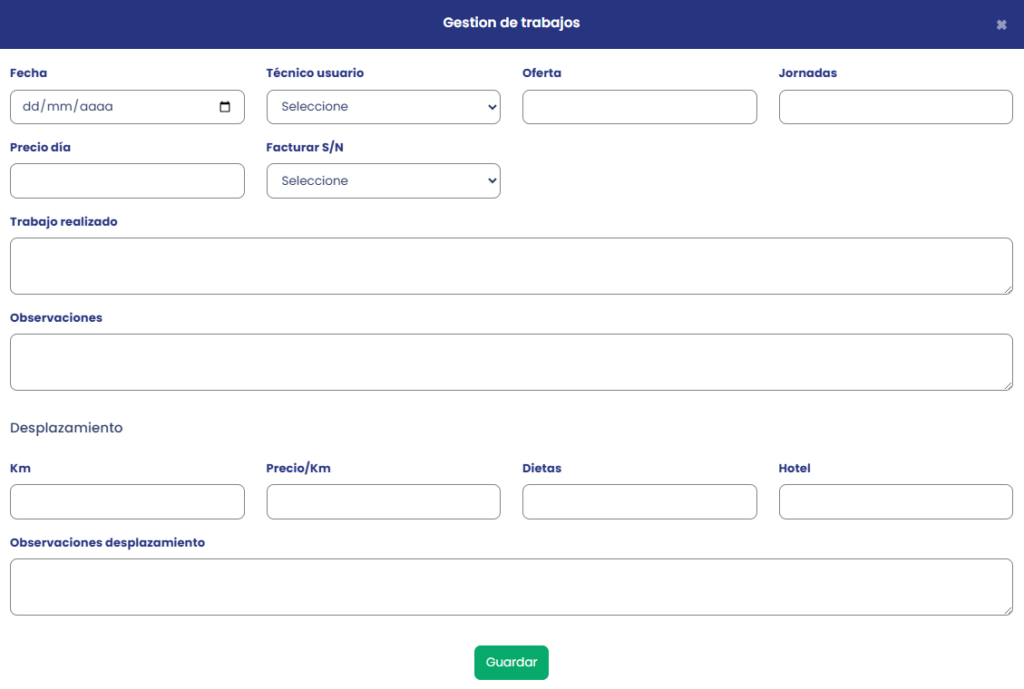Click the Observaciones desplazamiento text area

511,587
